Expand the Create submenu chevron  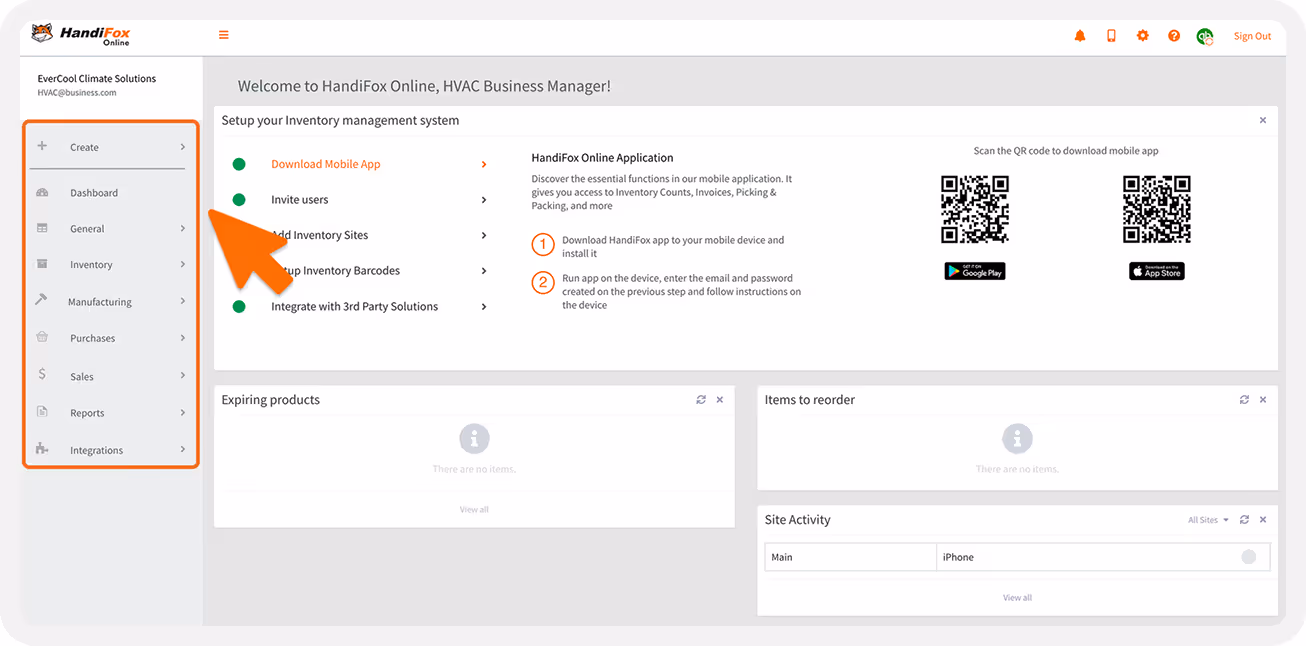(183, 147)
